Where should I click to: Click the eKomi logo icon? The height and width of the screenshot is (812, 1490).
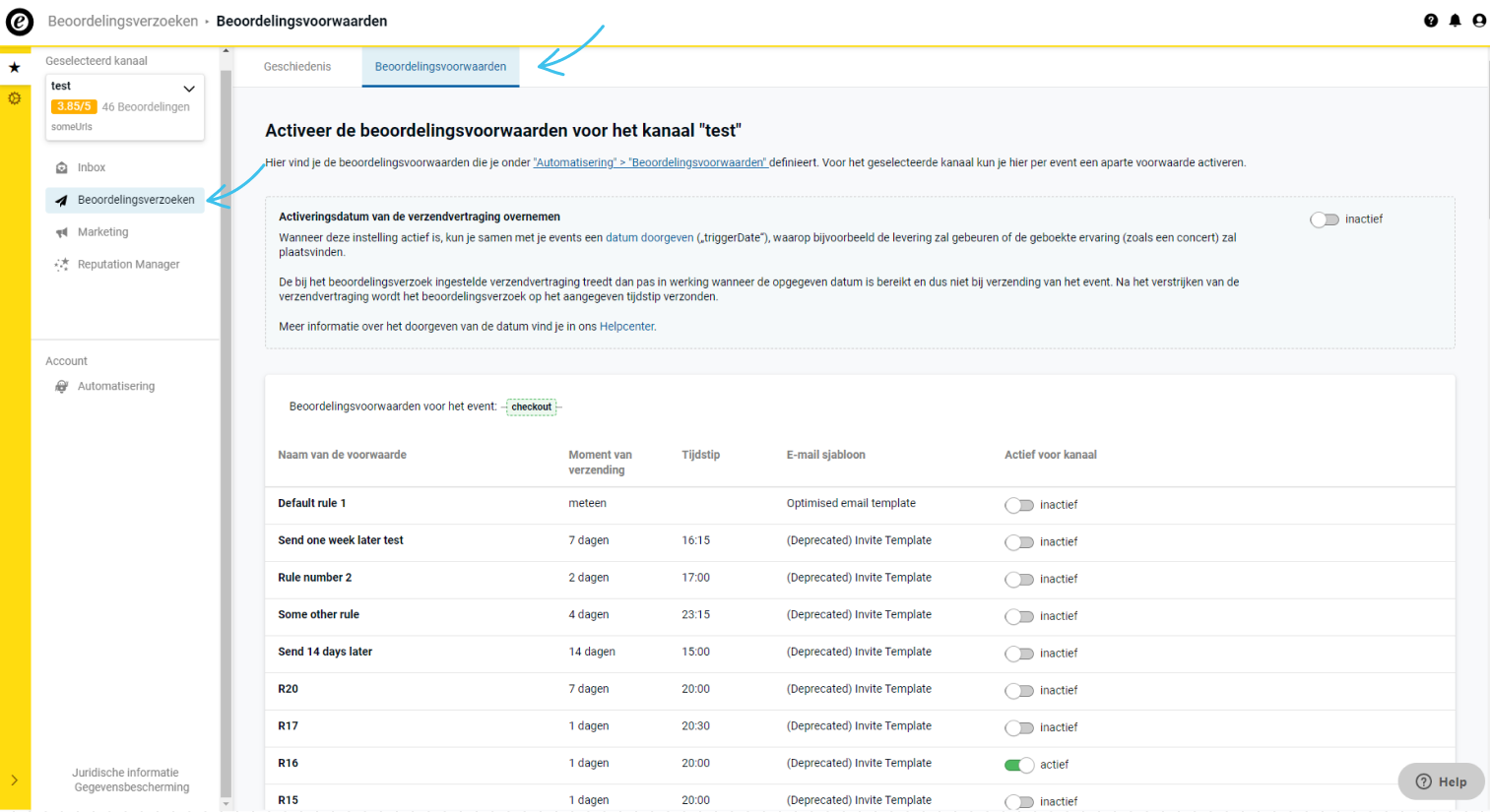(20, 22)
